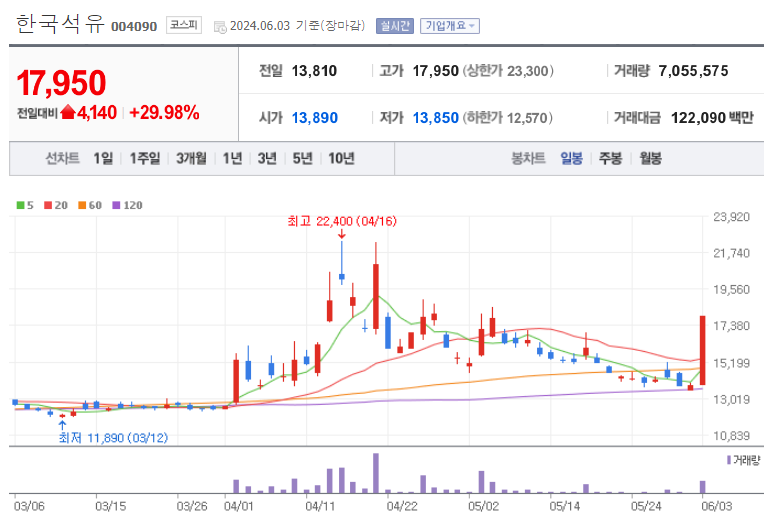The height and width of the screenshot is (528, 764).
Task: Click the green 5-day moving average legend square
Action: click(20, 205)
